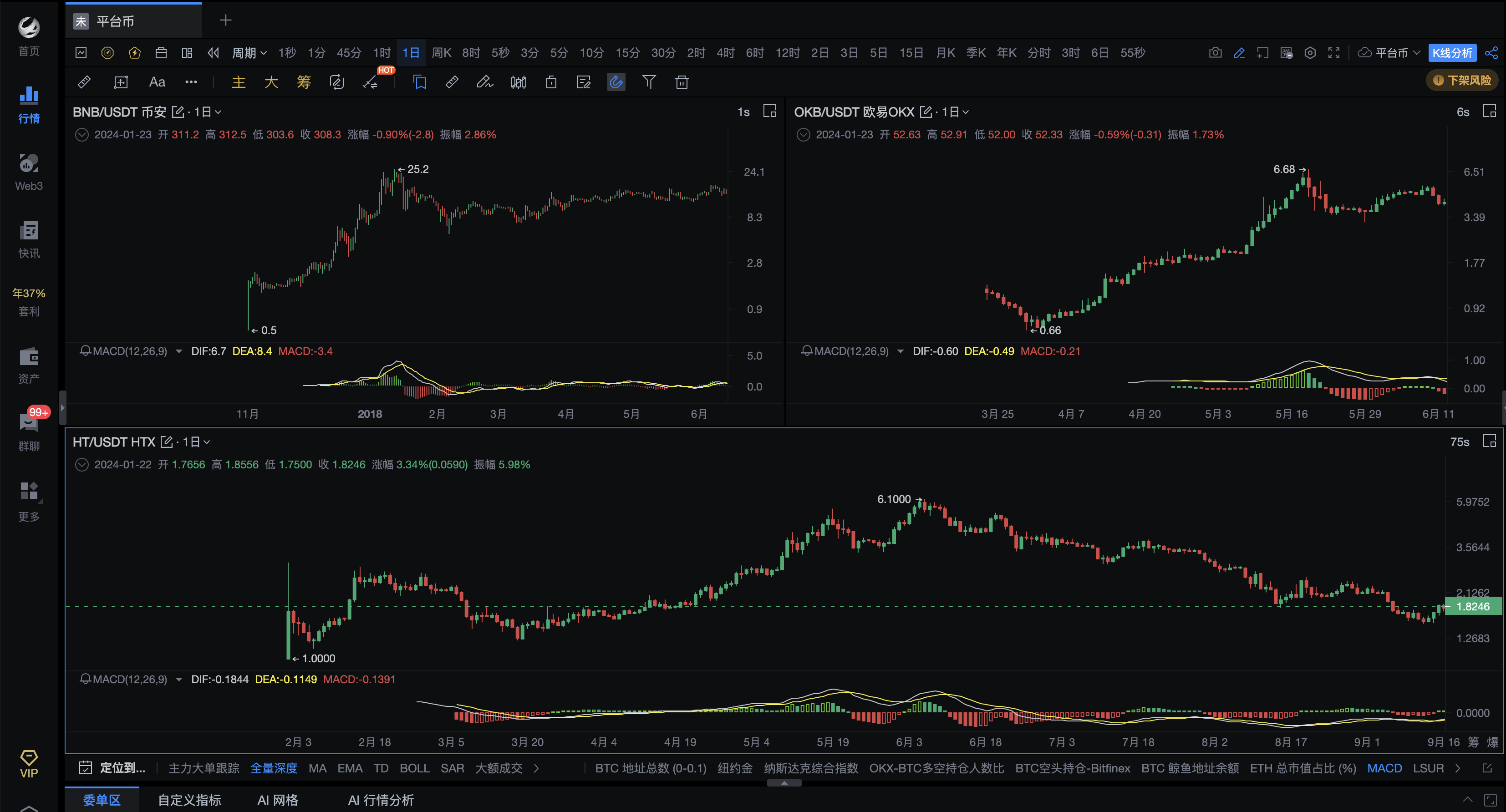Click the blue pencil drawing toggle icon

(x=1239, y=53)
